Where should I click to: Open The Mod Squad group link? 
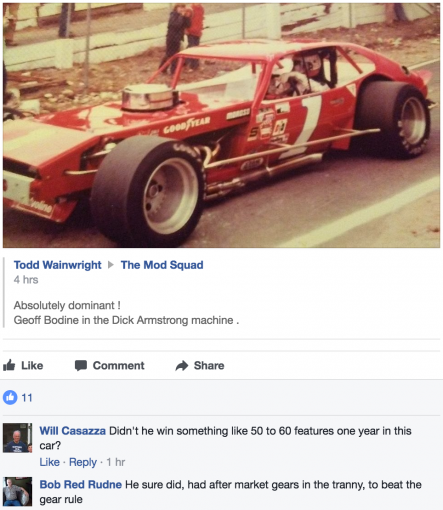point(162,265)
